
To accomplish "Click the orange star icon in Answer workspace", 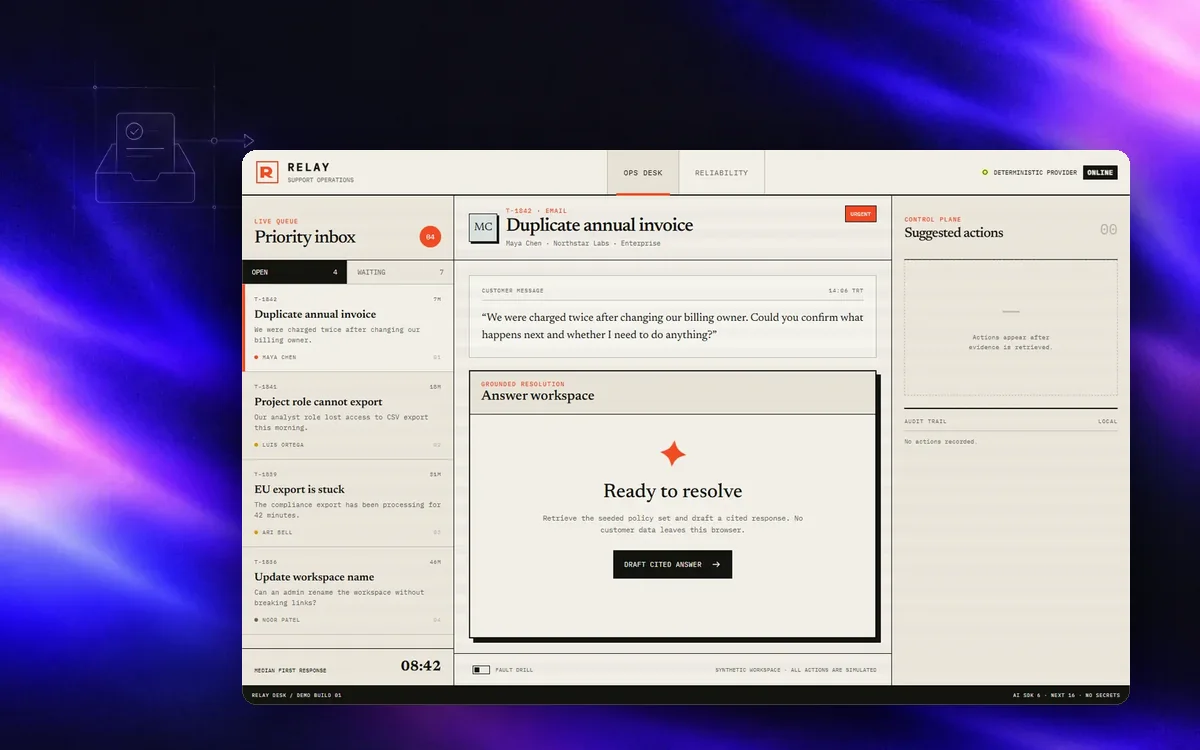I will pos(673,453).
